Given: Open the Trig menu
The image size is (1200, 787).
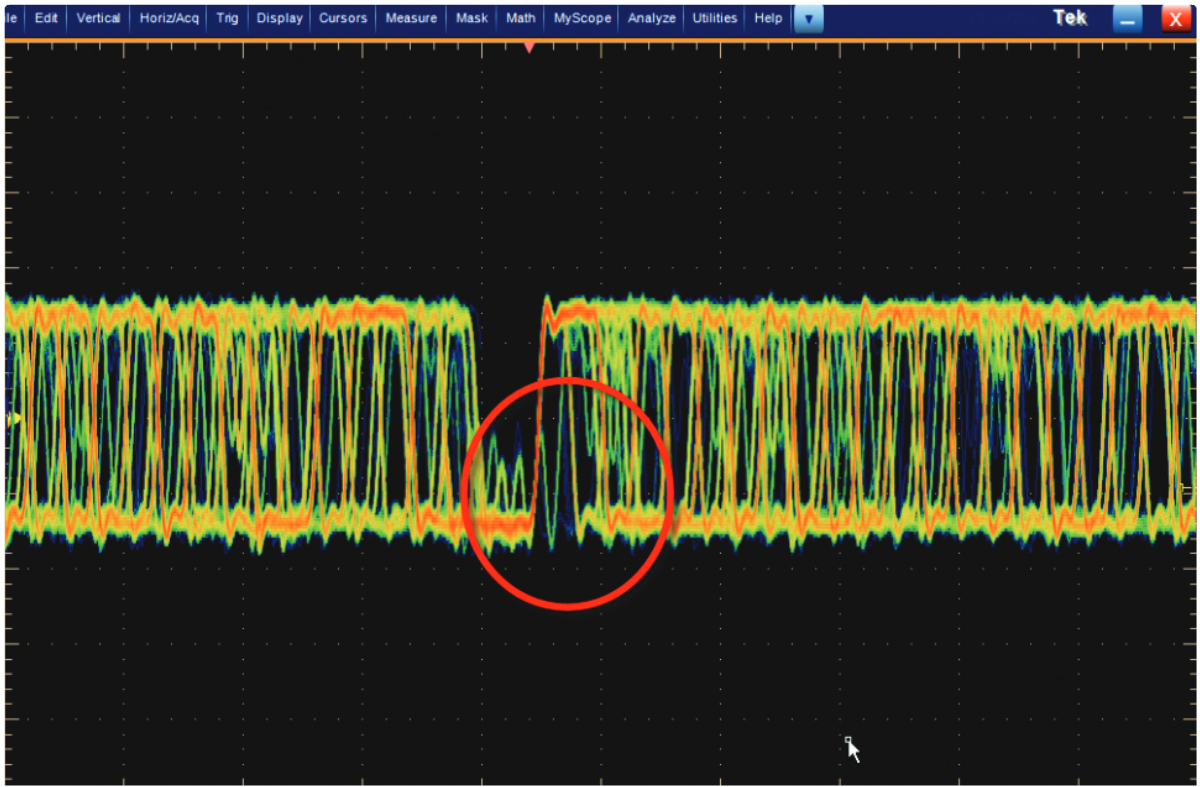Looking at the screenshot, I should (228, 18).
